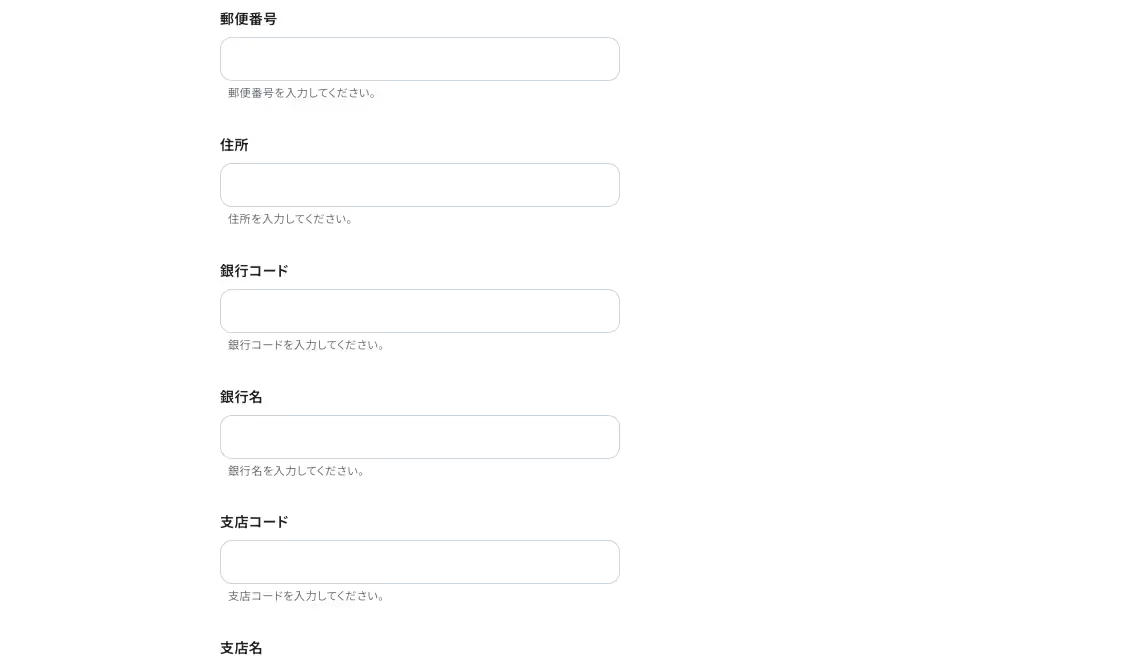Focus the 住所 text box

tap(419, 185)
